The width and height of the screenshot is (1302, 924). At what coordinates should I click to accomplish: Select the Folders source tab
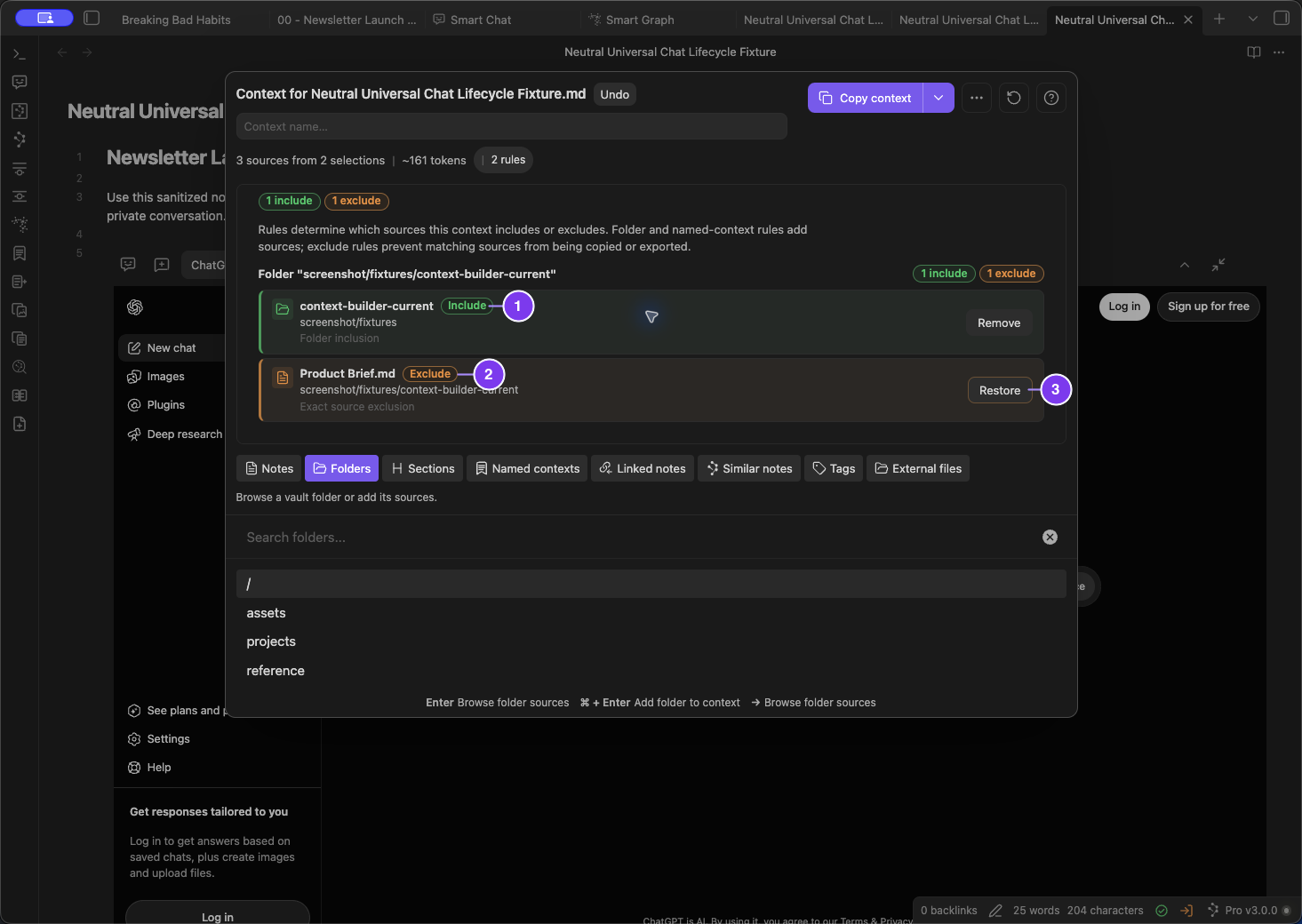[x=342, y=468]
